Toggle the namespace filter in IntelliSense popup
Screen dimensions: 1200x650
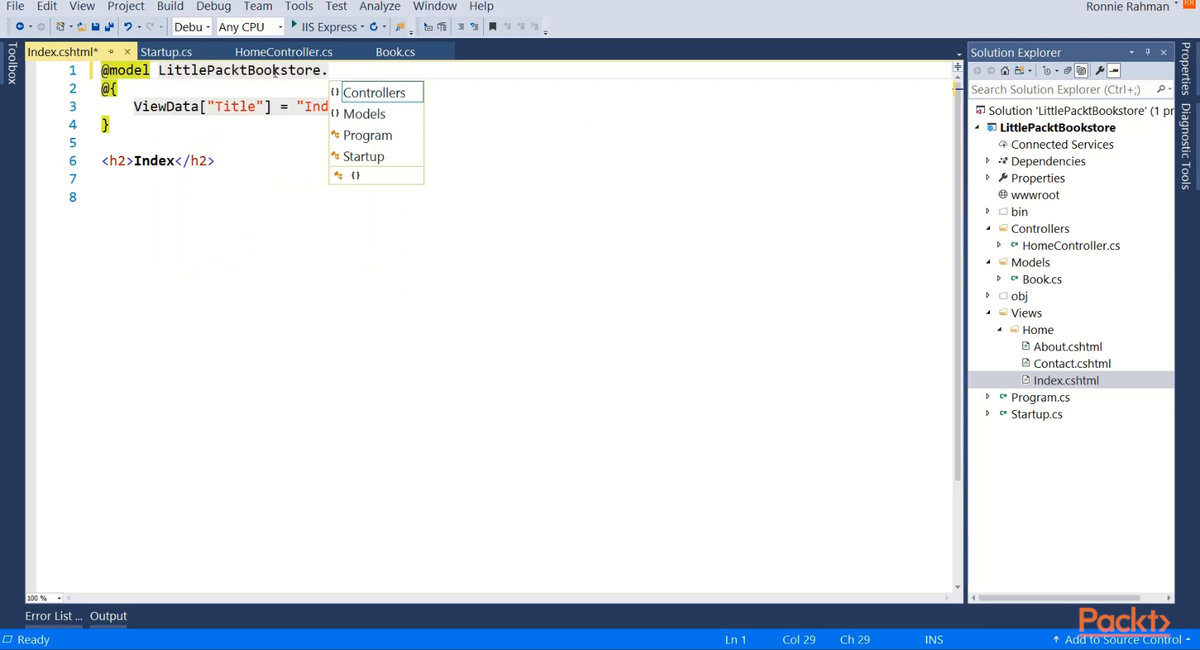click(x=355, y=175)
